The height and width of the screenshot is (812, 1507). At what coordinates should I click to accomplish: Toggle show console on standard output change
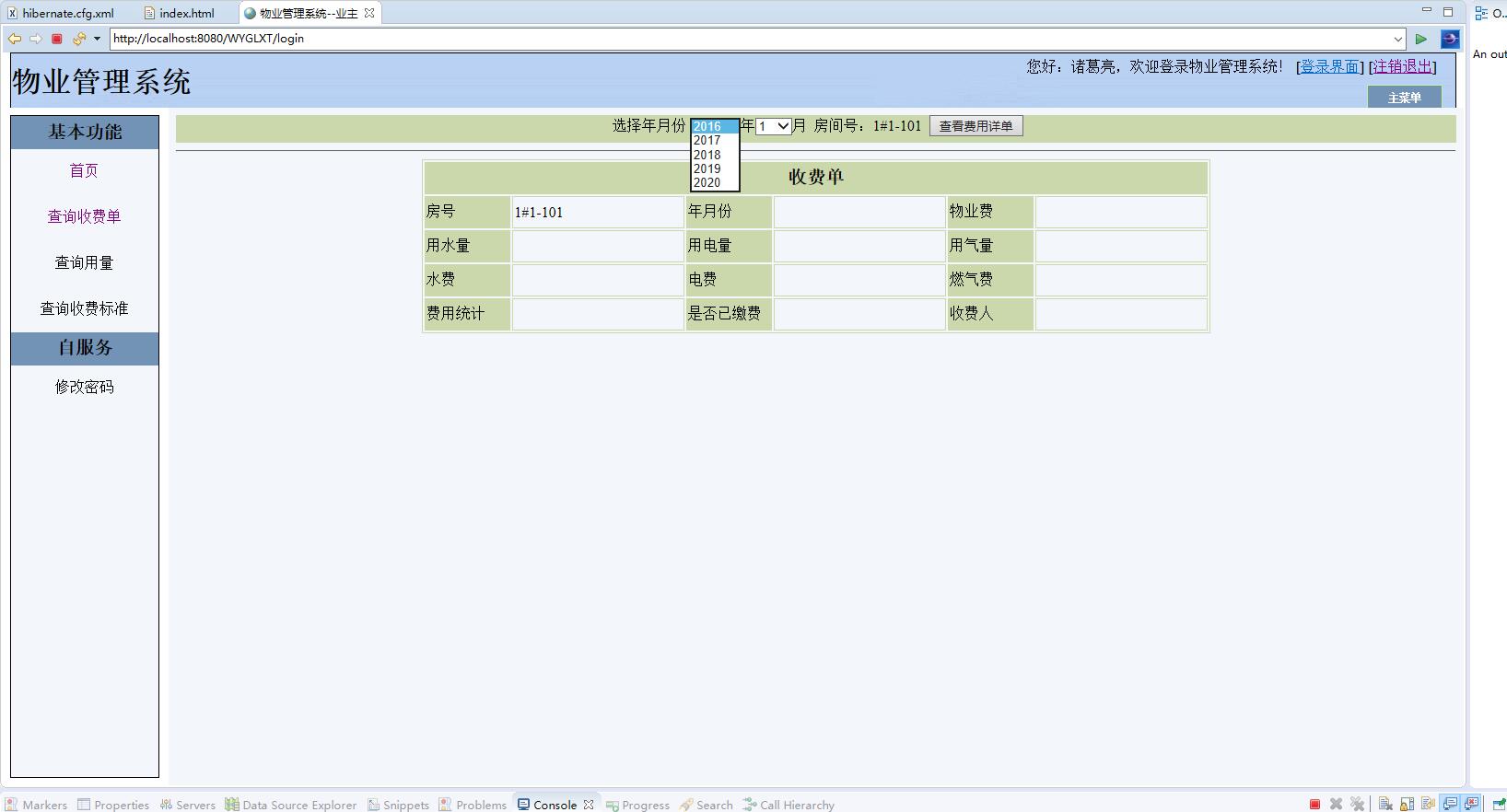1451,804
